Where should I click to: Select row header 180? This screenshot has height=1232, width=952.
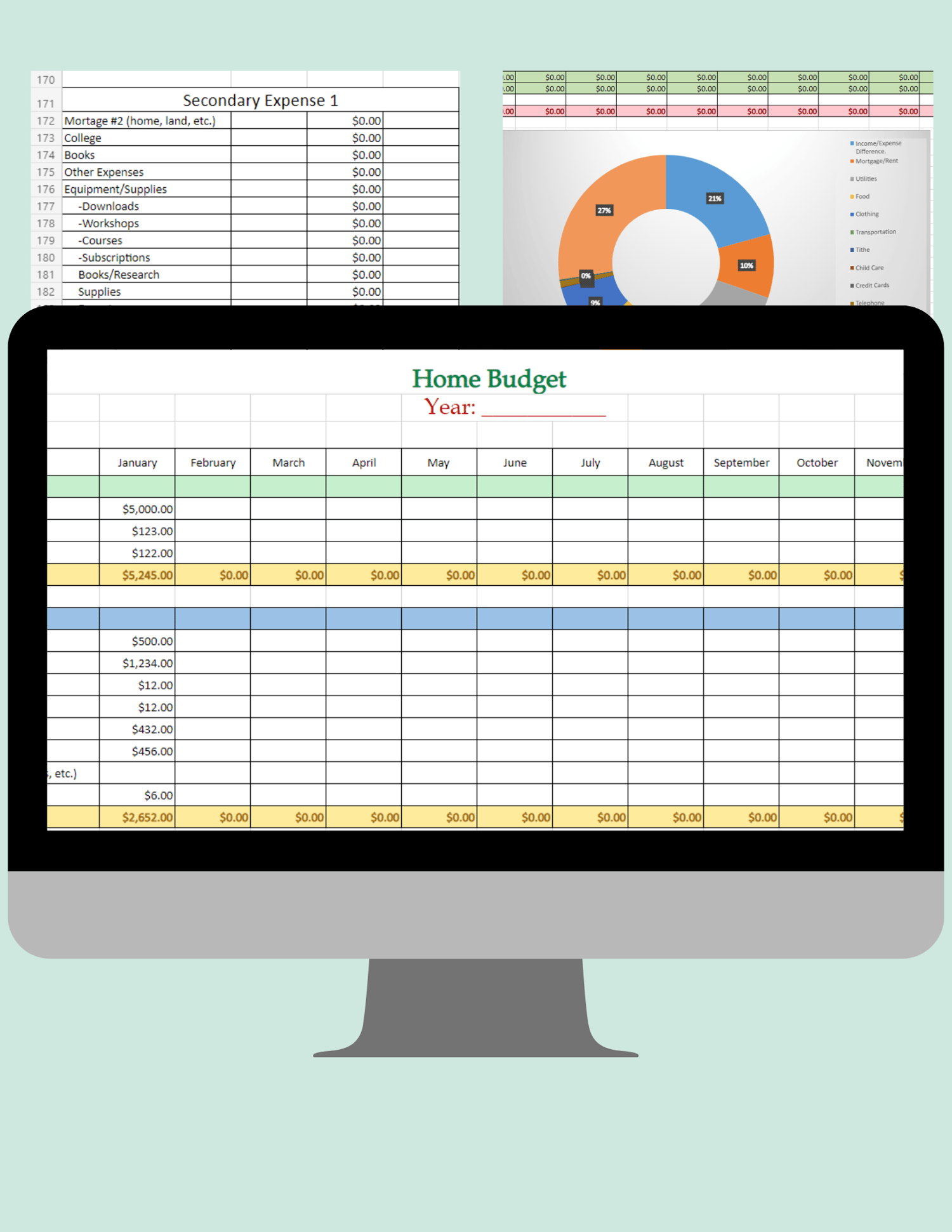(46, 258)
